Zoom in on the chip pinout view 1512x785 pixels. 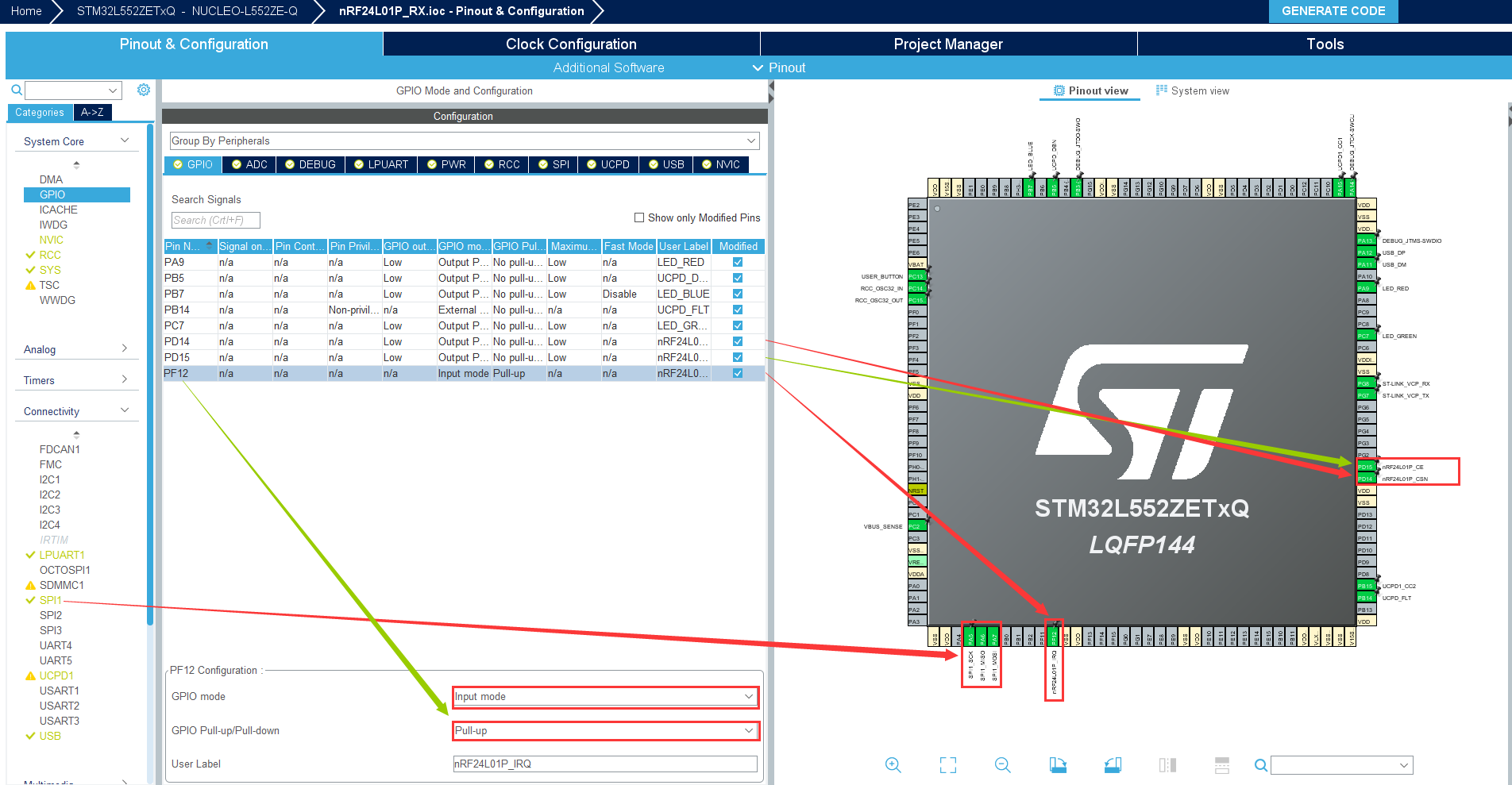coord(893,765)
